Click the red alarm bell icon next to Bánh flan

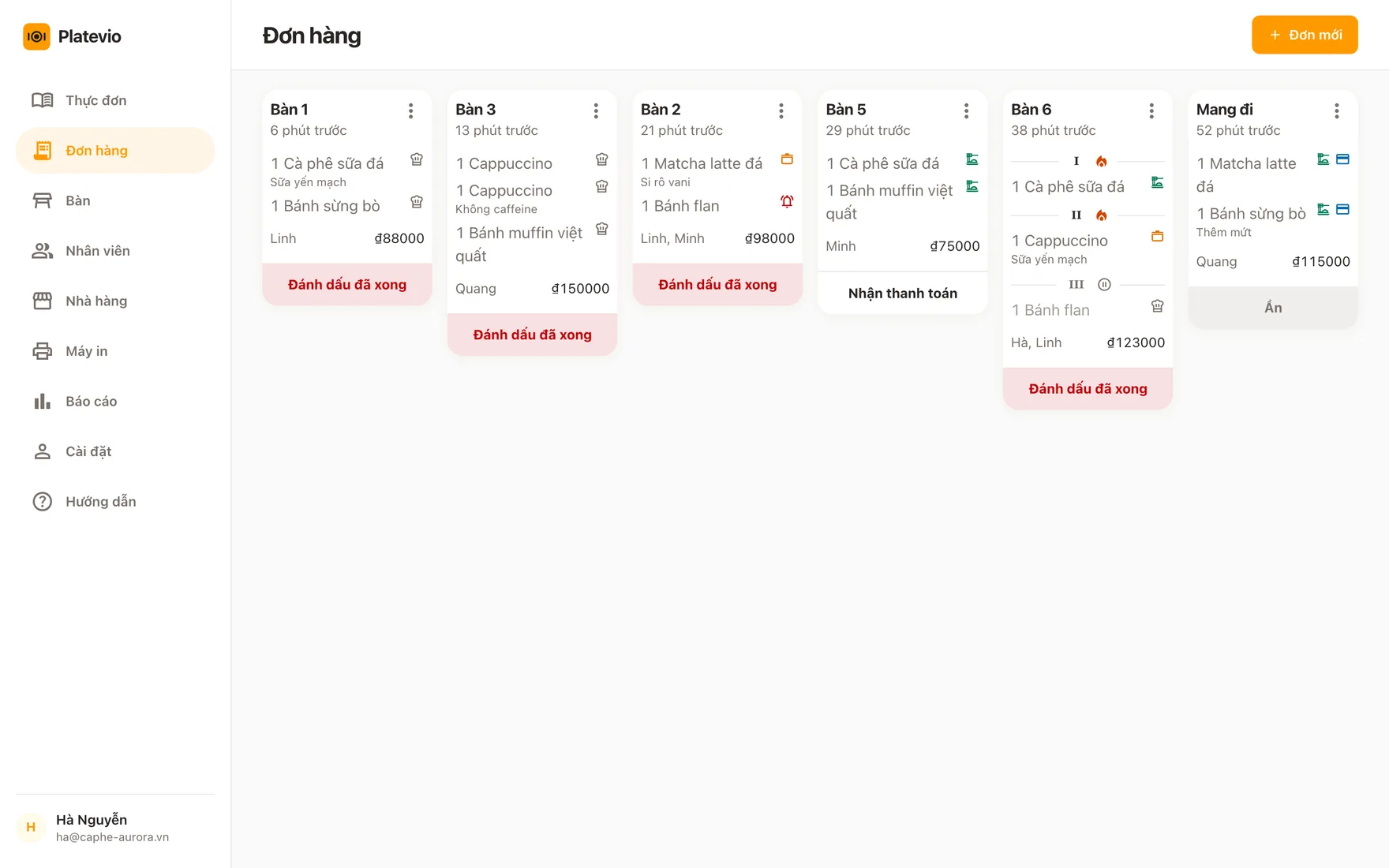tap(787, 202)
